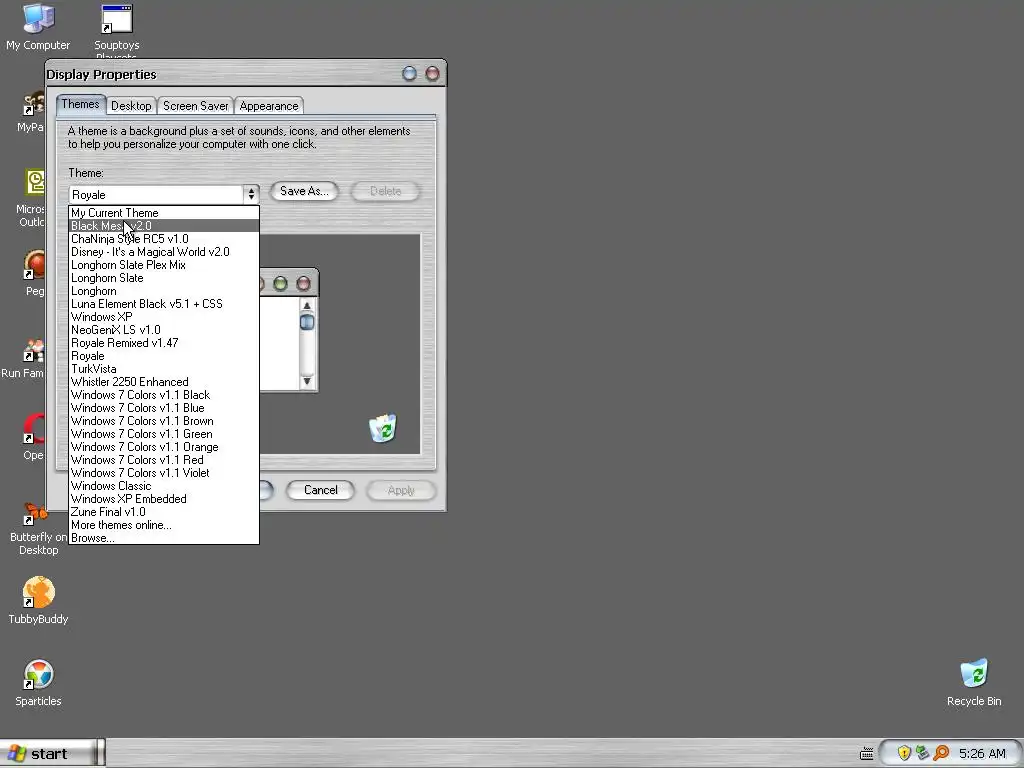Select Black Mesa v2.0 theme

164,226
